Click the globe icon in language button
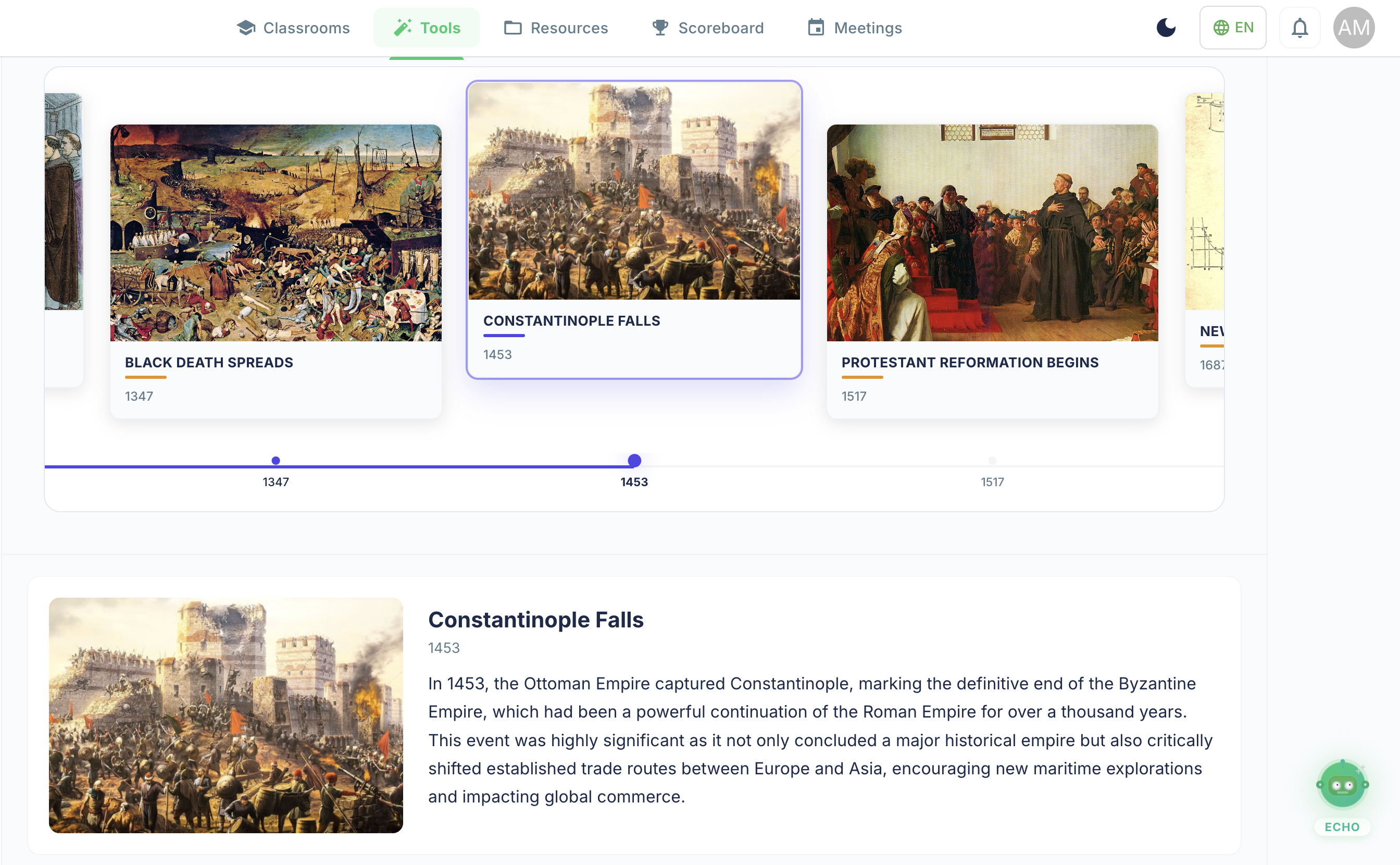The height and width of the screenshot is (865, 1400). tap(1221, 28)
